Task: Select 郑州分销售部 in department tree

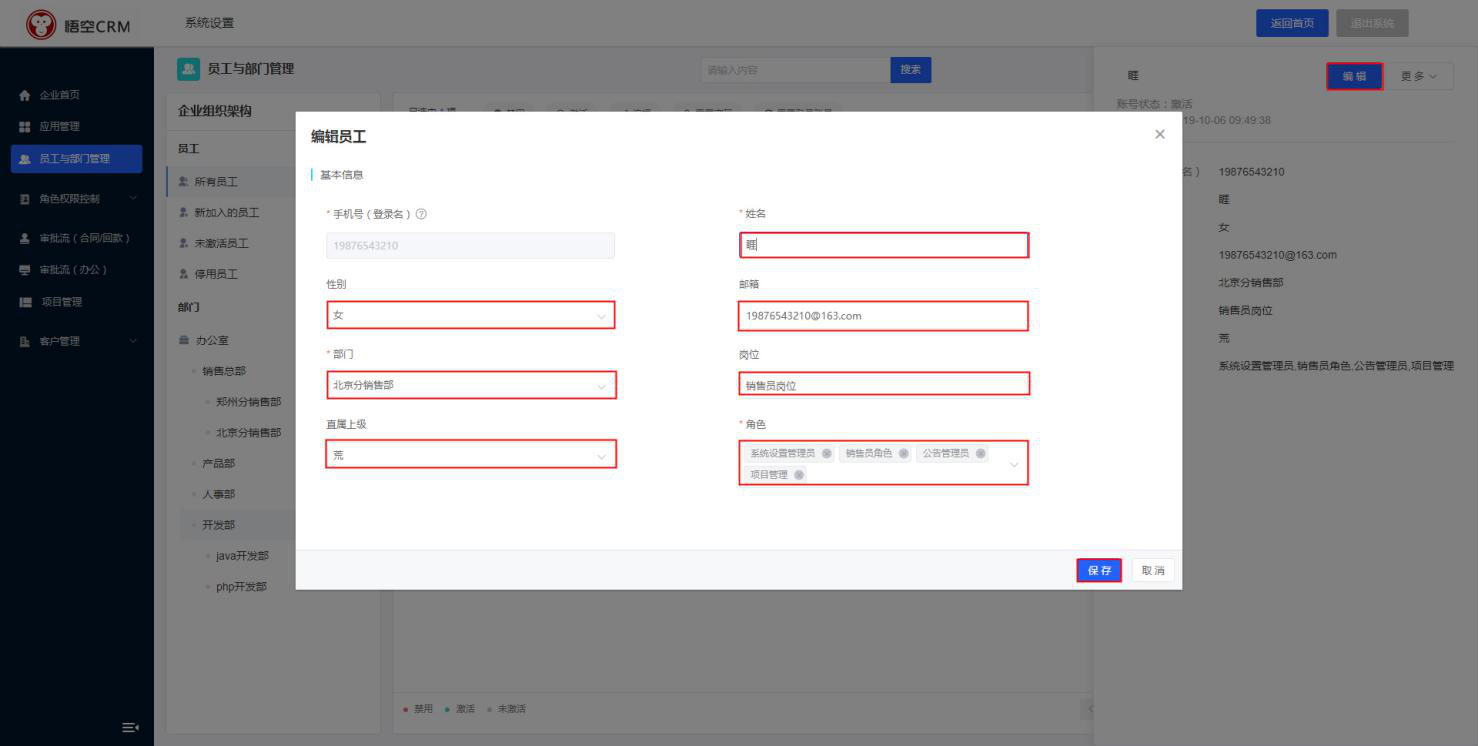Action: point(248,402)
